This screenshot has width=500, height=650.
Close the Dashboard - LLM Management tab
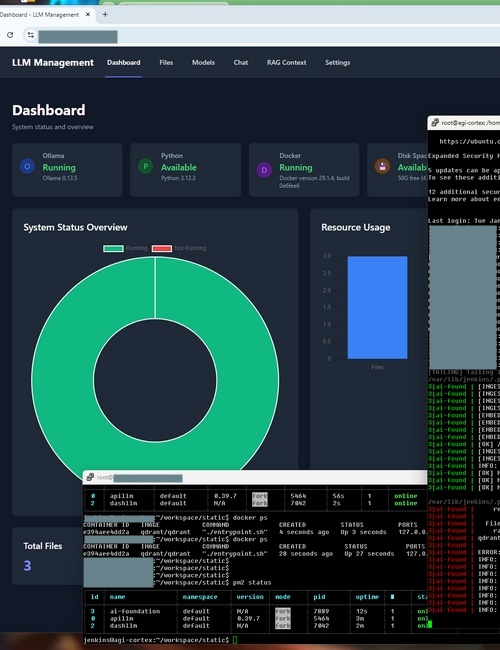pos(88,14)
